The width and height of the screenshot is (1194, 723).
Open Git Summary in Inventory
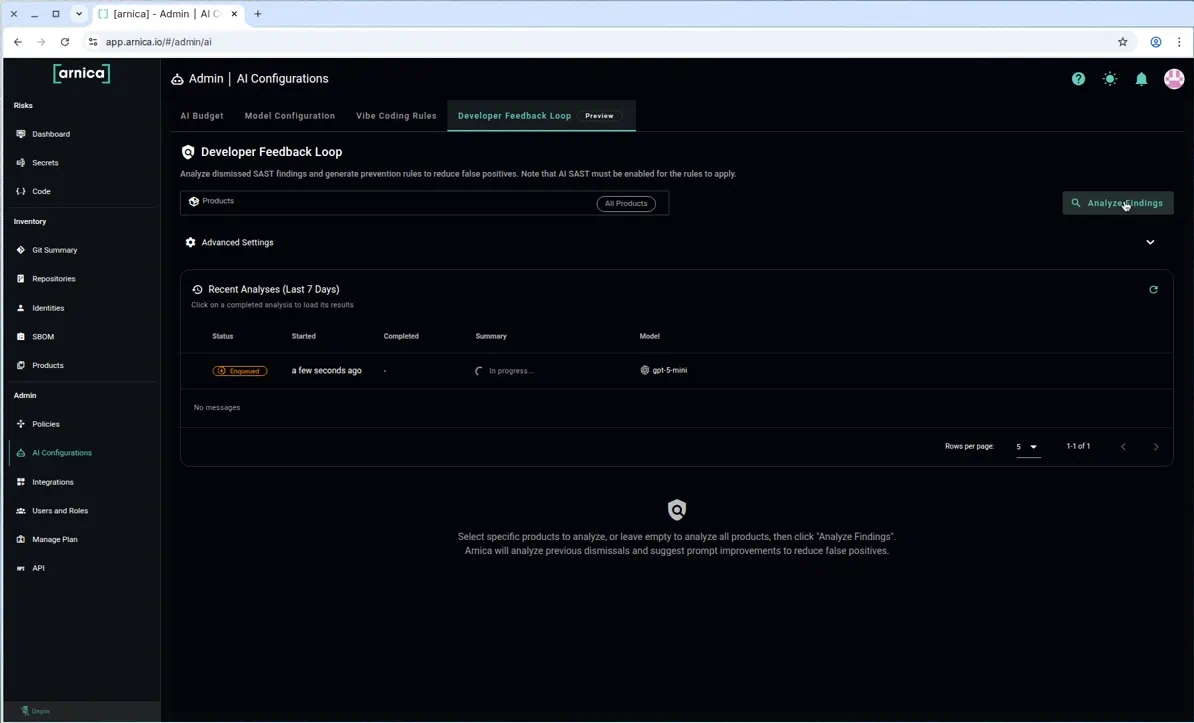coord(54,250)
